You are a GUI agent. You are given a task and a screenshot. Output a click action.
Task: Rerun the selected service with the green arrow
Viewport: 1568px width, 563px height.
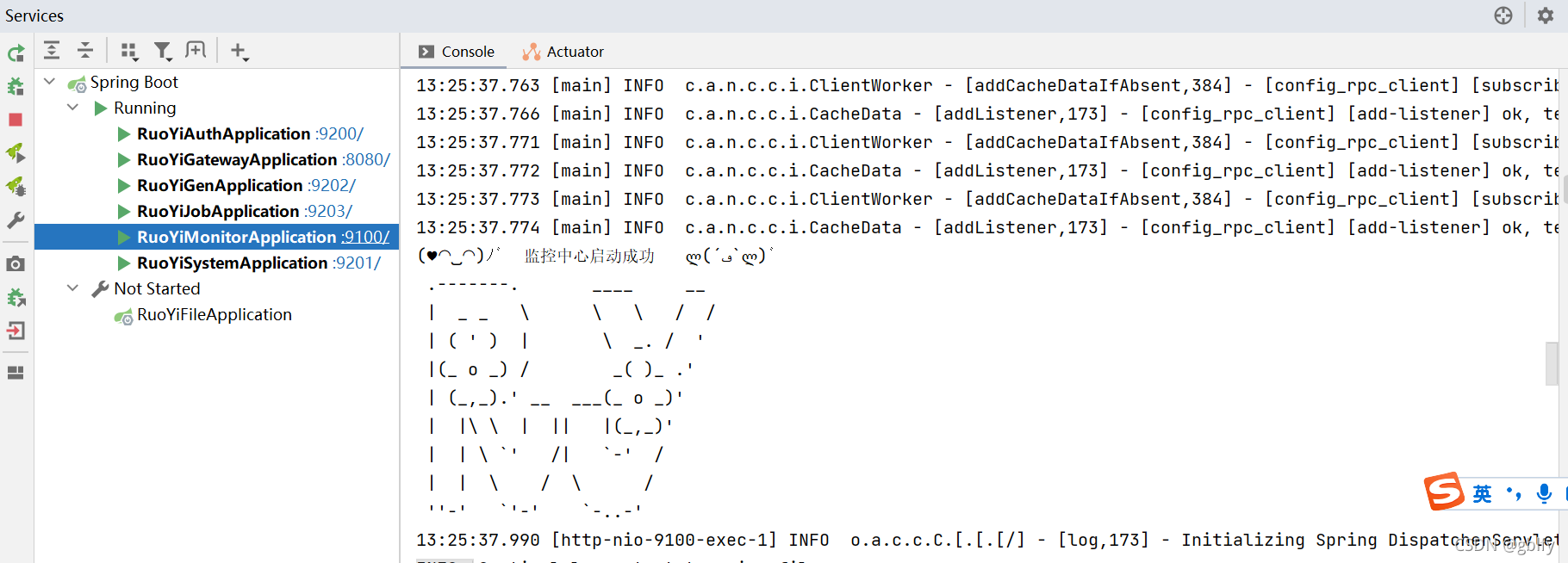(x=16, y=53)
